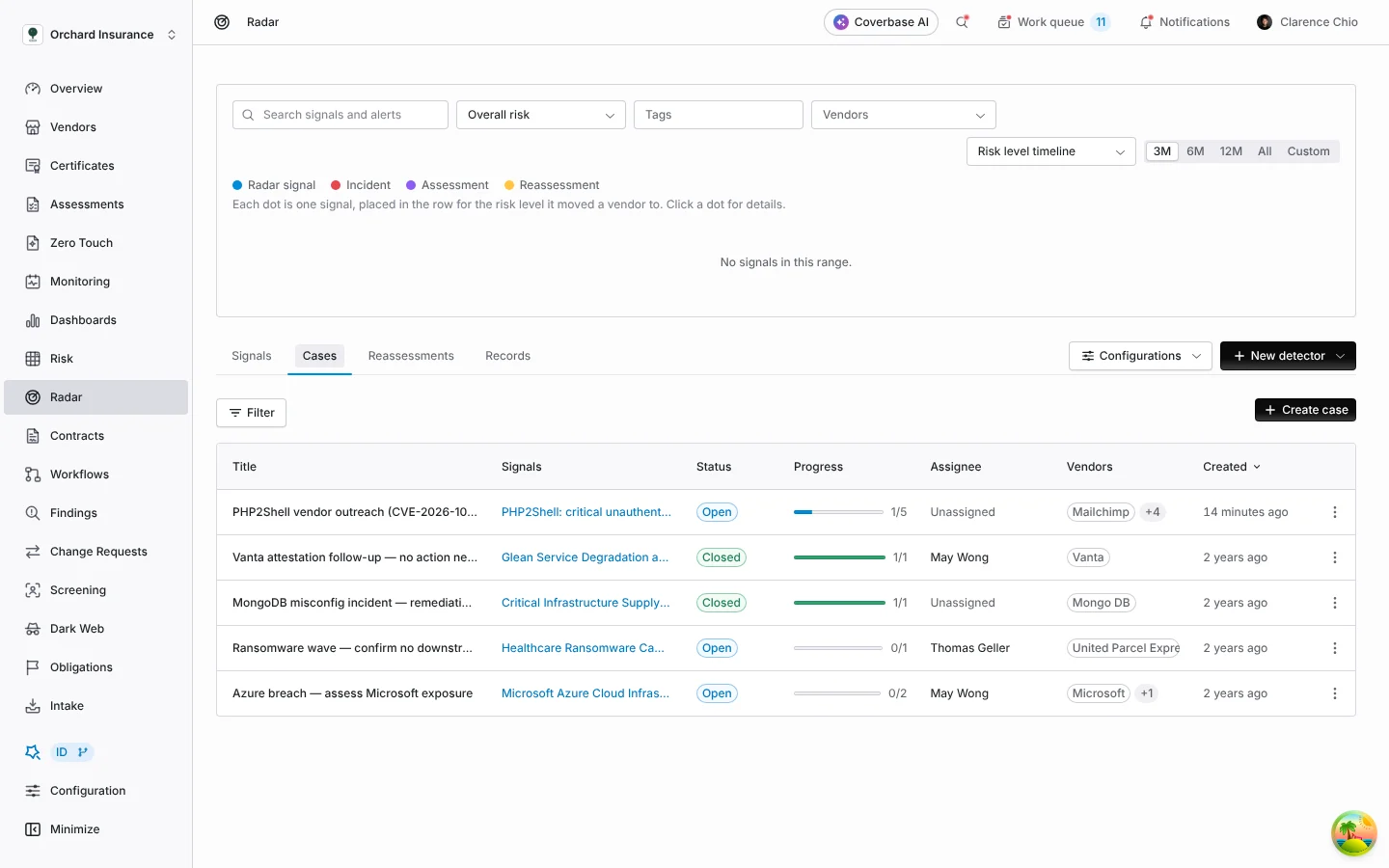Image resolution: width=1389 pixels, height=868 pixels.
Task: Open row actions for the Azure breach case
Action: [x=1335, y=693]
